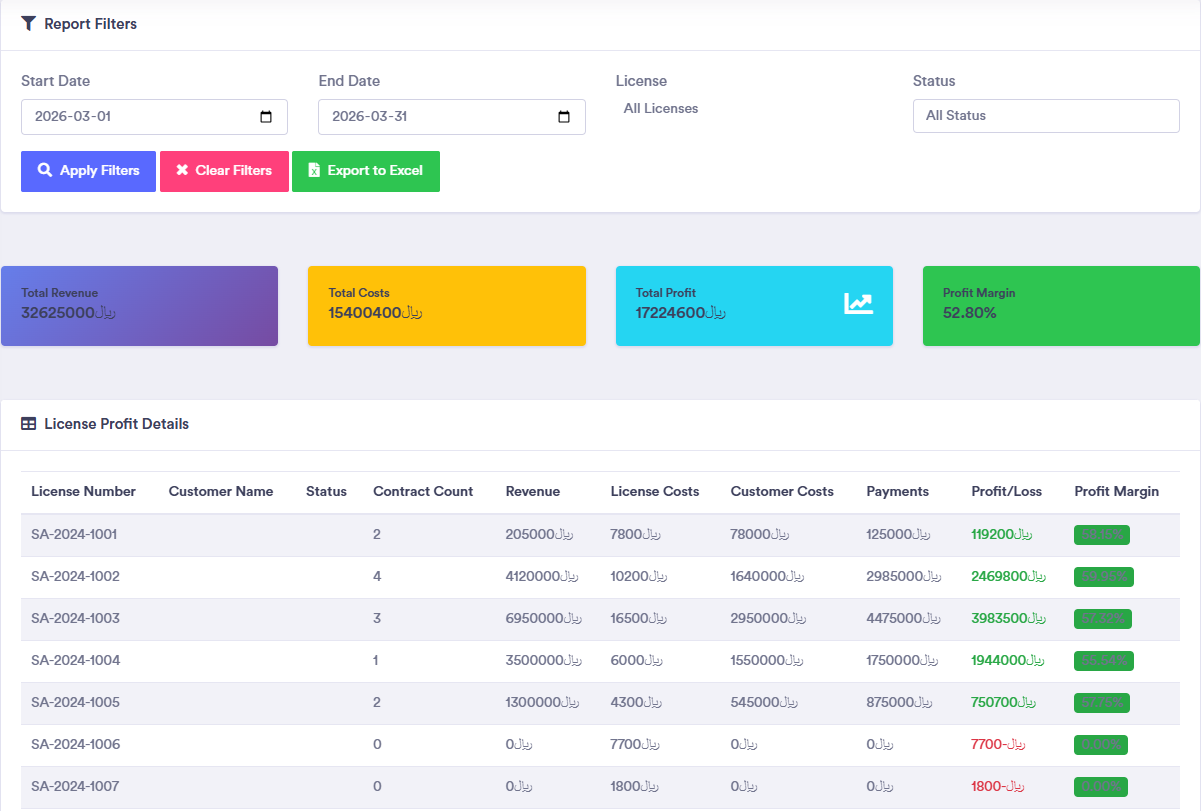1201x811 pixels.
Task: Click revenue 6950000 for SA-2024-1003
Action: coord(543,619)
